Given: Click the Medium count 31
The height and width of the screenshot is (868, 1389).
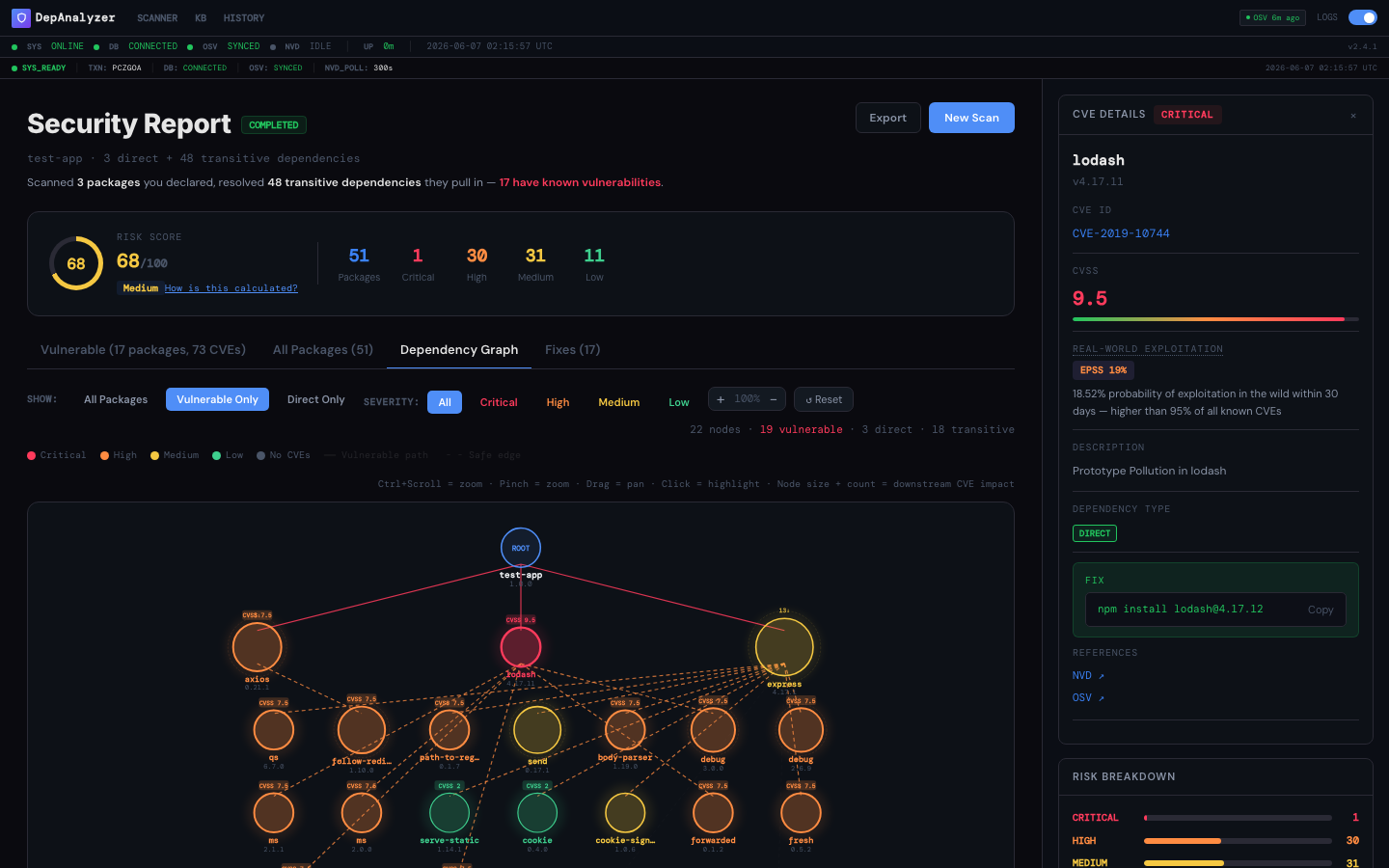Looking at the screenshot, I should 535,256.
